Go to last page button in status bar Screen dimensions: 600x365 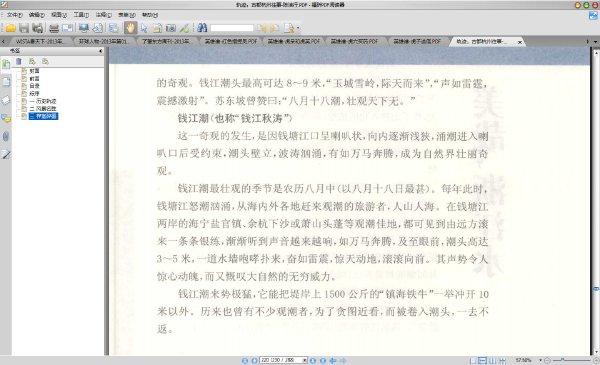[x=323, y=360]
